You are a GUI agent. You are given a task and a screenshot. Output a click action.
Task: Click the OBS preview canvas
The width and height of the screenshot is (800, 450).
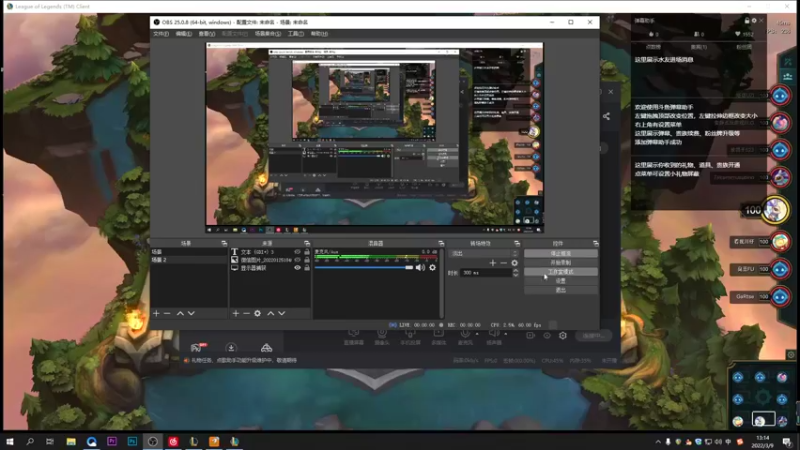[374, 137]
